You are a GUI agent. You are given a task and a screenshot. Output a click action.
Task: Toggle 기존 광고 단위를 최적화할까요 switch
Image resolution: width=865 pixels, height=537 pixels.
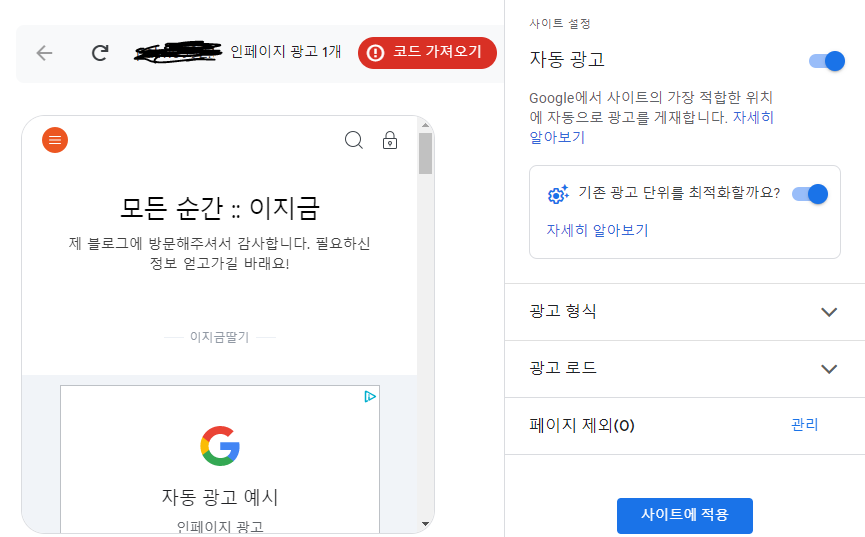(810, 194)
